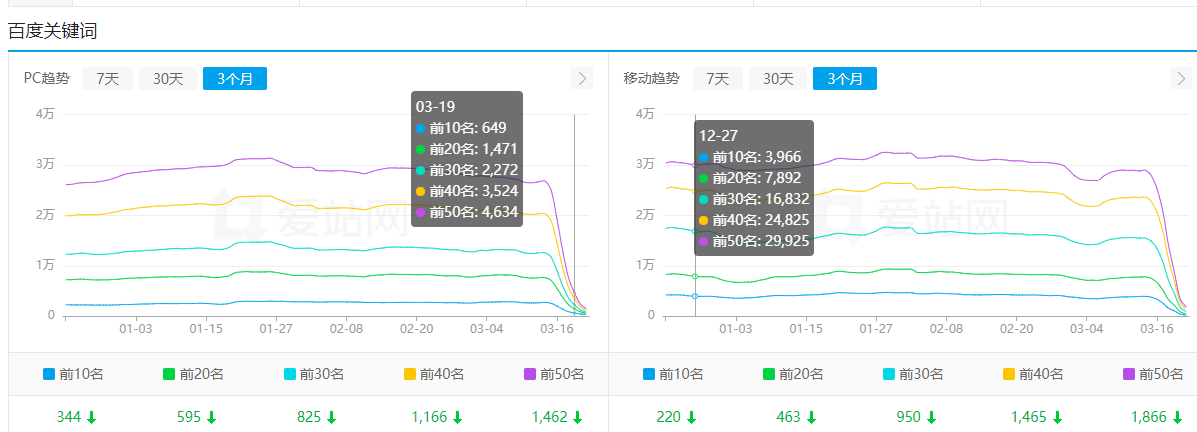Viewport: 1197px width, 432px height.
Task: Toggle 前50名 series in PC chart legend
Action: (x=554, y=374)
